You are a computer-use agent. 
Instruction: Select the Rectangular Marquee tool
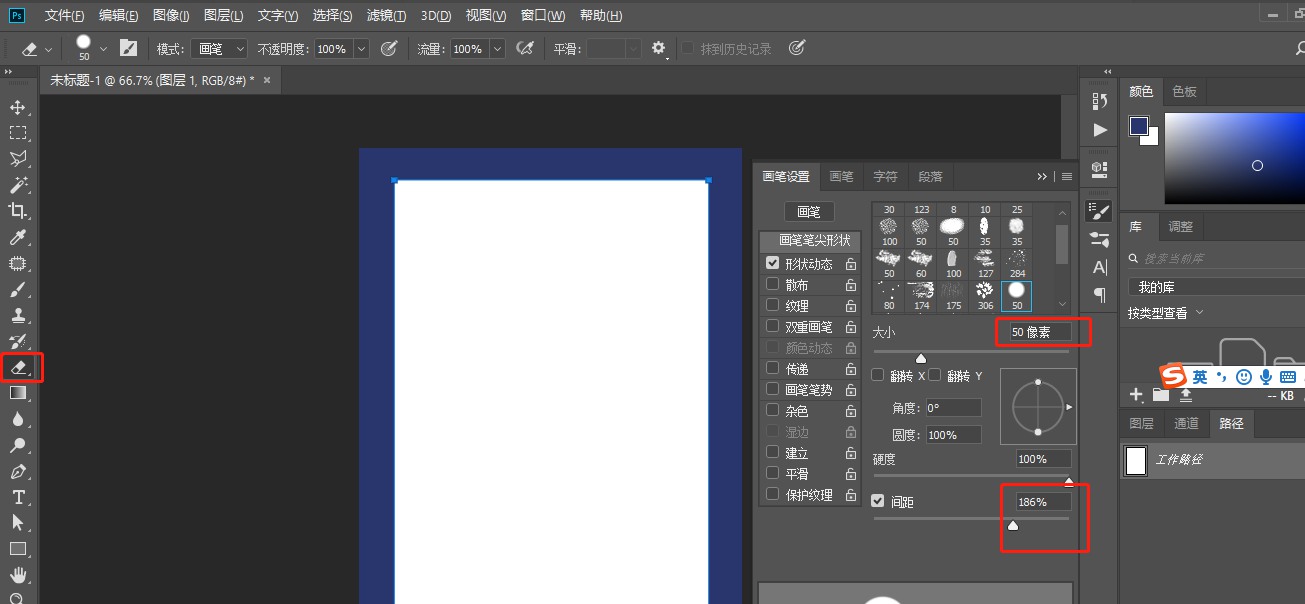tap(18, 133)
